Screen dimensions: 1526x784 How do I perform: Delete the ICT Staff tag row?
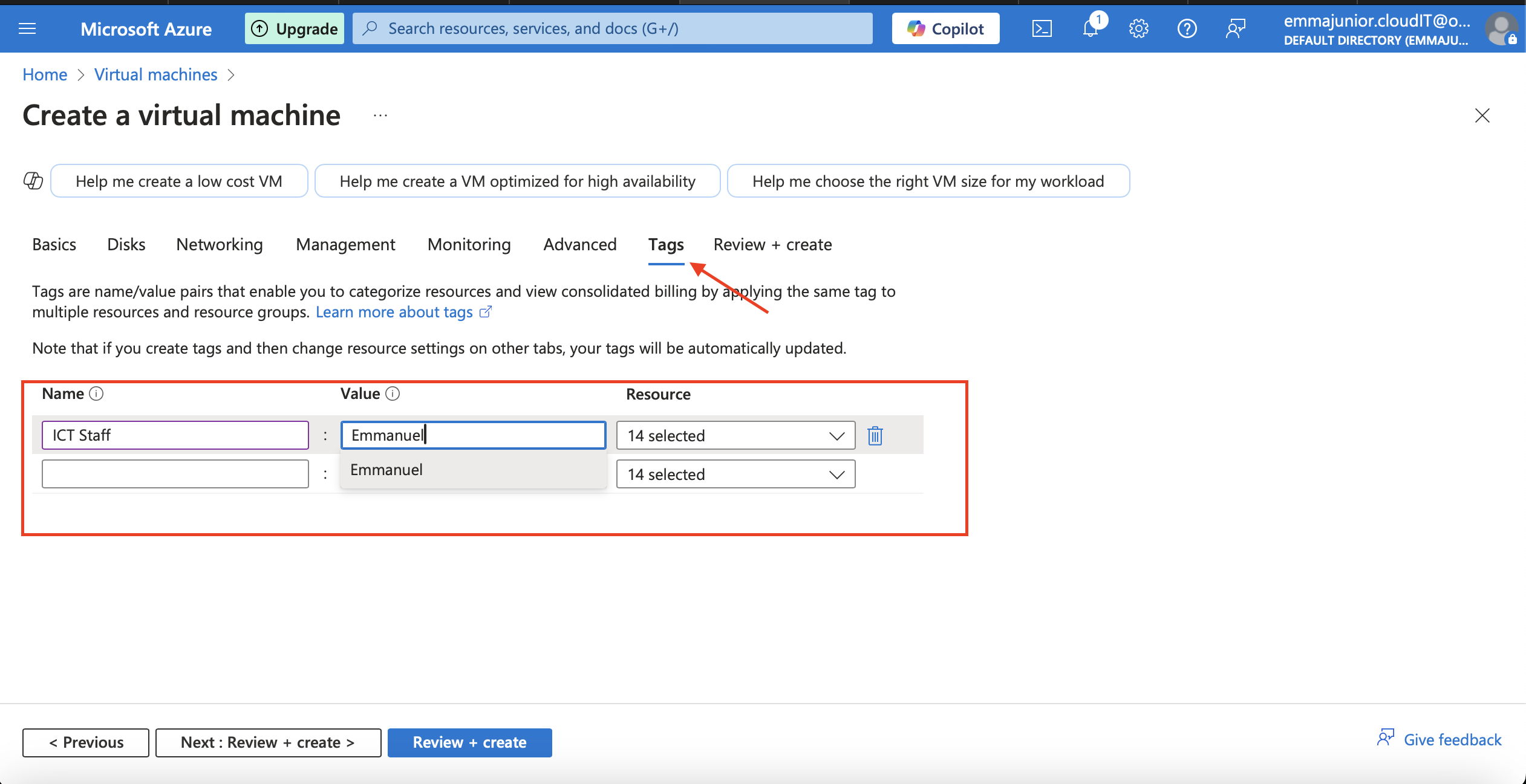coord(875,435)
